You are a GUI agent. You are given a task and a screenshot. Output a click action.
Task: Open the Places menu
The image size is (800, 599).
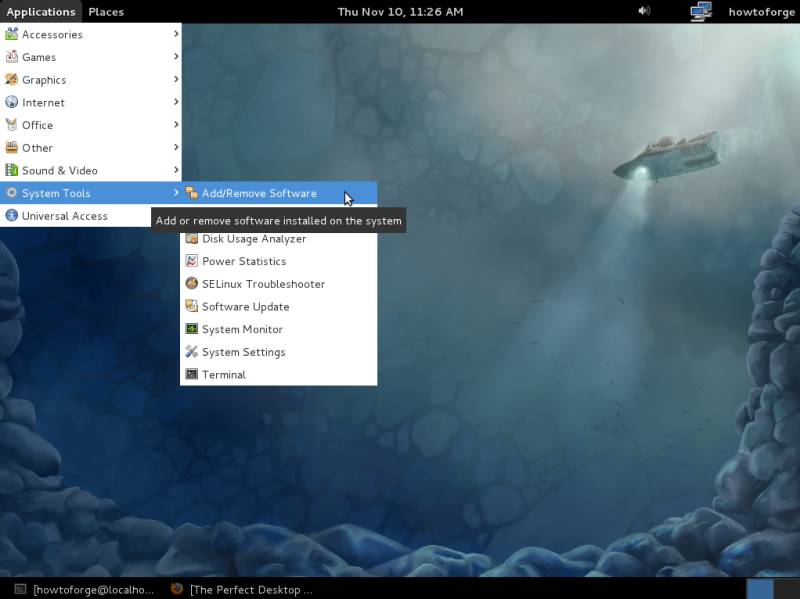(x=106, y=12)
